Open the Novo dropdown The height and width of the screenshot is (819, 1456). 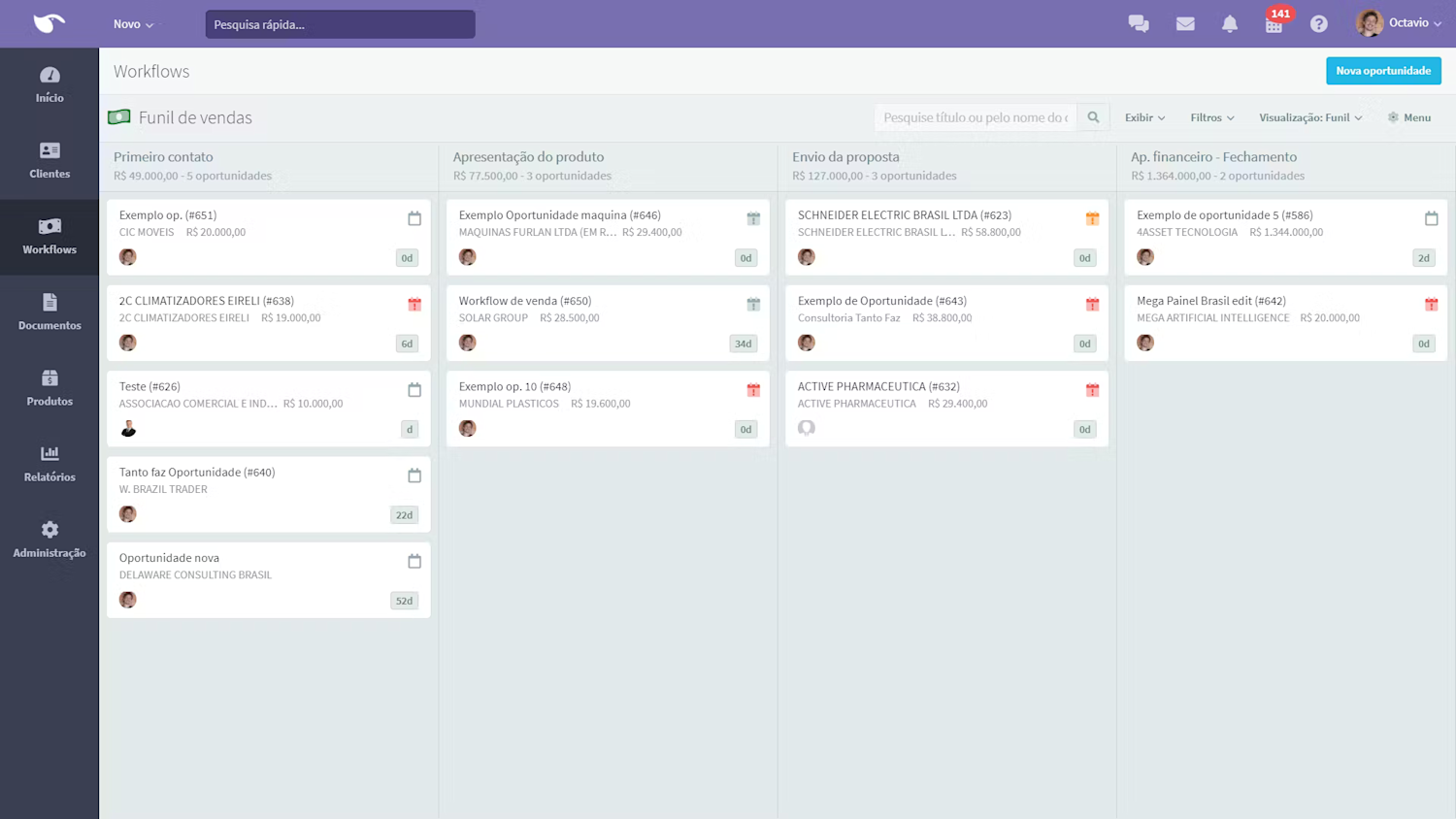point(132,23)
